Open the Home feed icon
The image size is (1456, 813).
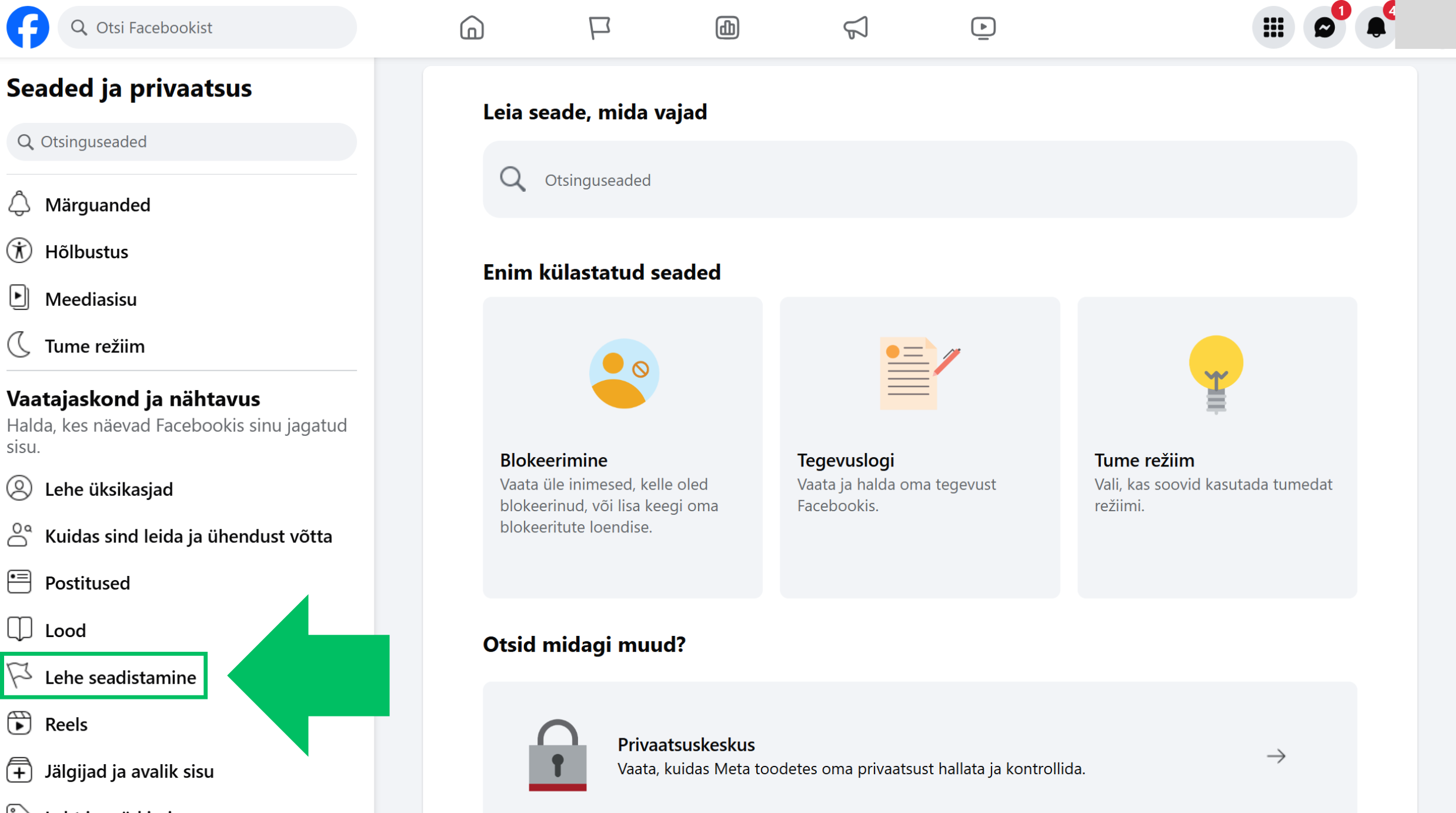[472, 28]
